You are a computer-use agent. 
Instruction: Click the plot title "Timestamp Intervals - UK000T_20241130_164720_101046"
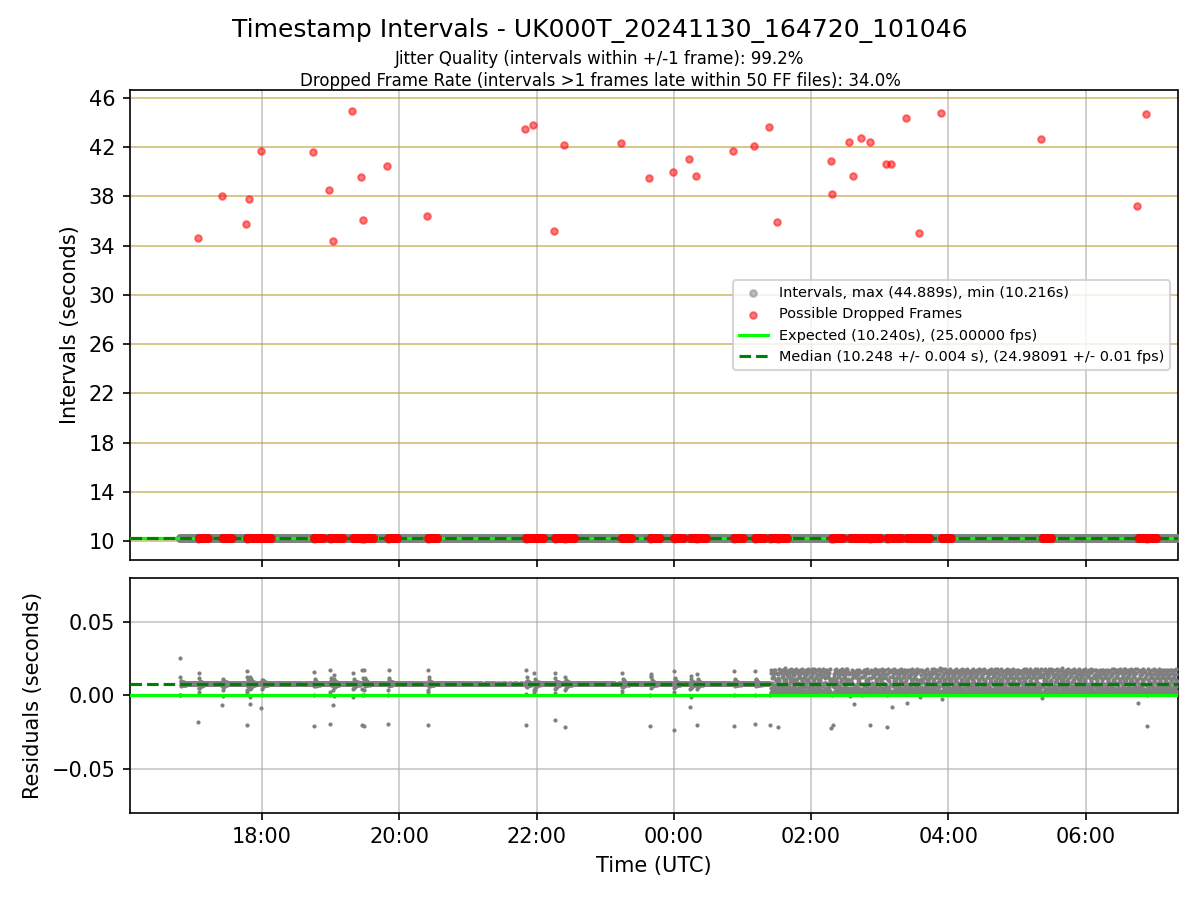coord(599,29)
